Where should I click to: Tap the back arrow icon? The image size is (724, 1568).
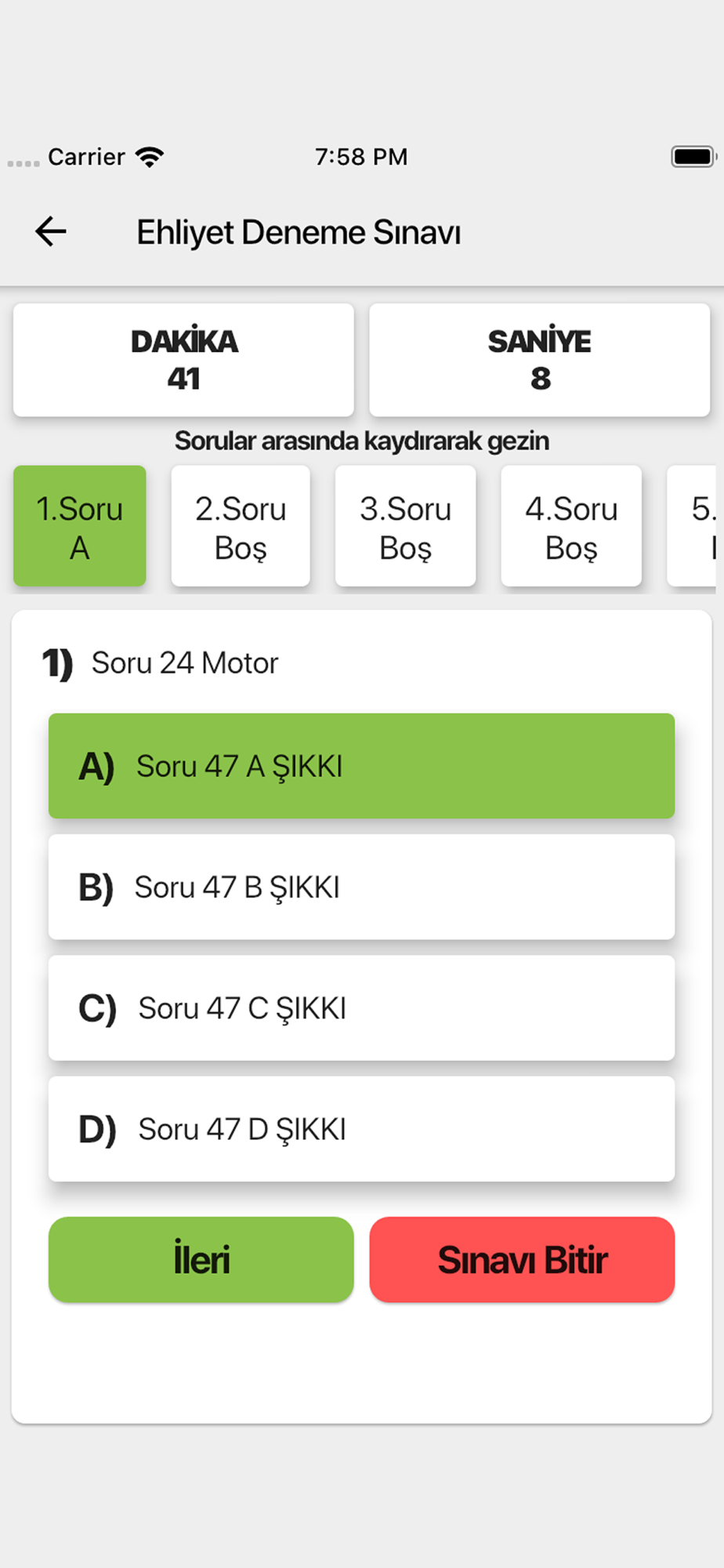point(51,231)
